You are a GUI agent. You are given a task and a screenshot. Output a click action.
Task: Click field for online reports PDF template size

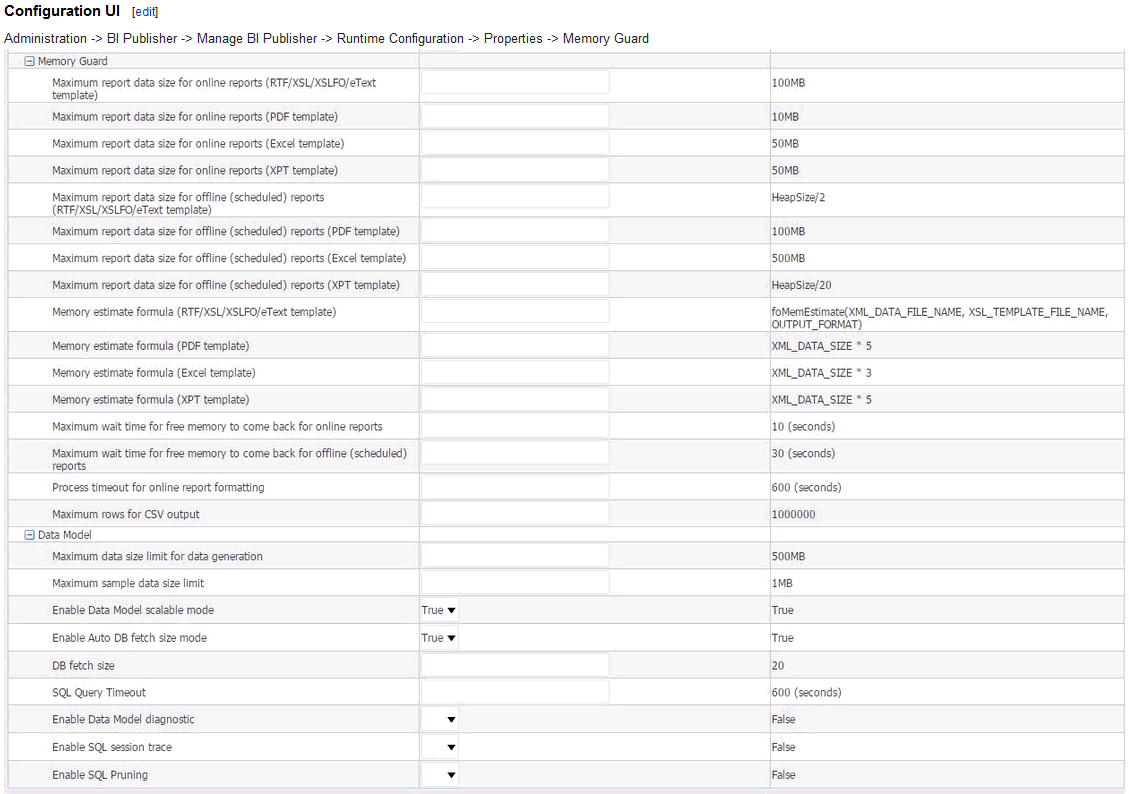click(515, 116)
